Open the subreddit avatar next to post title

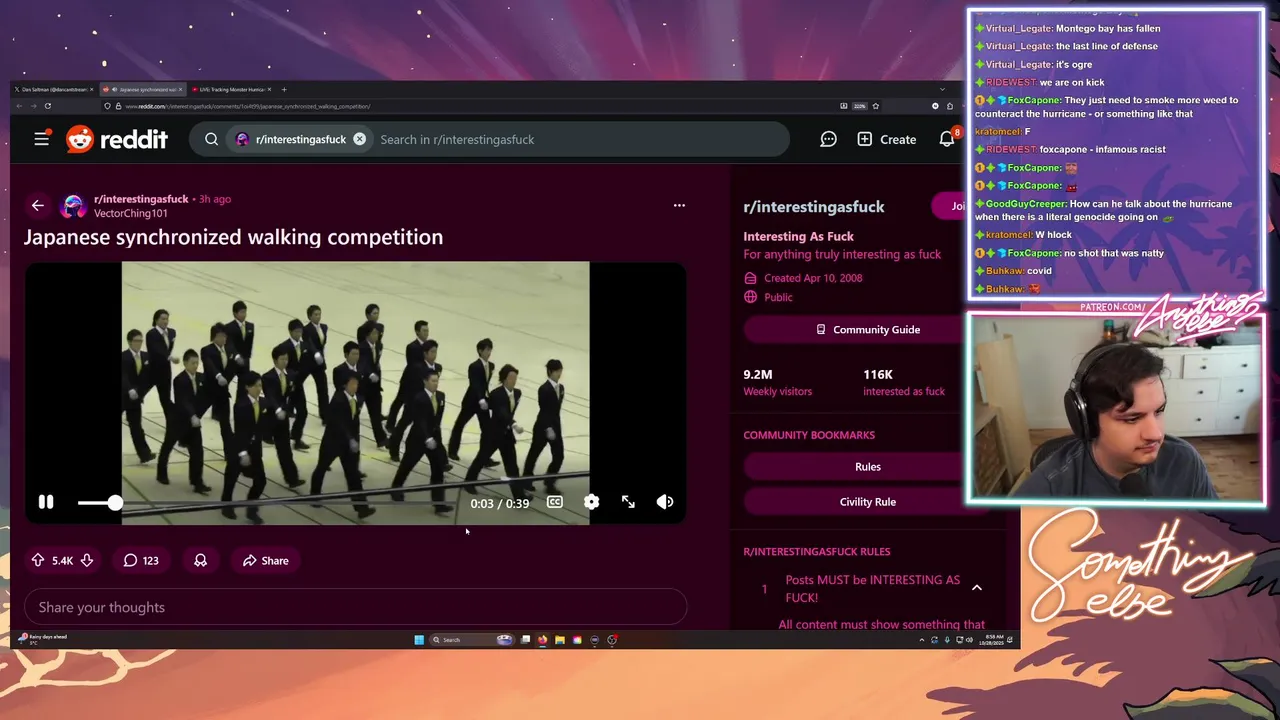pos(73,206)
